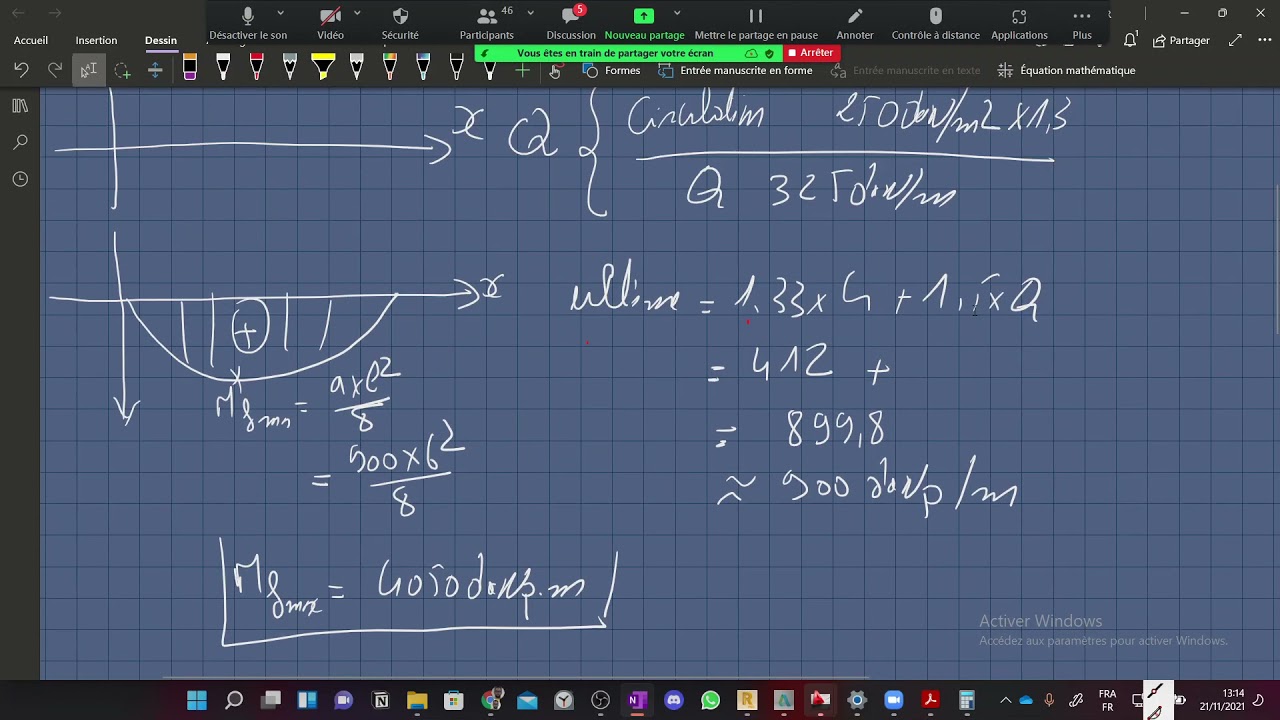
Task: Open OneNote more options ellipsis
Action: [1262, 40]
